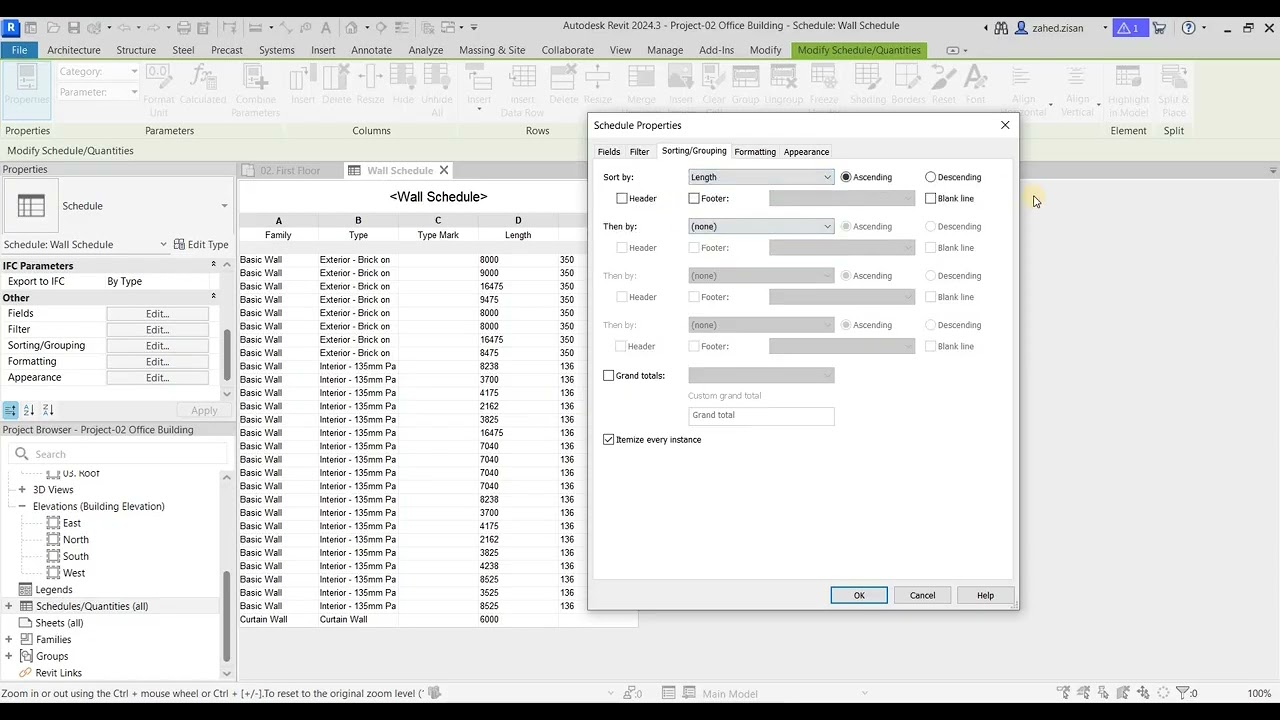Click the Open folder icon in quick access toolbar
This screenshot has height=720, width=1280.
tap(51, 27)
